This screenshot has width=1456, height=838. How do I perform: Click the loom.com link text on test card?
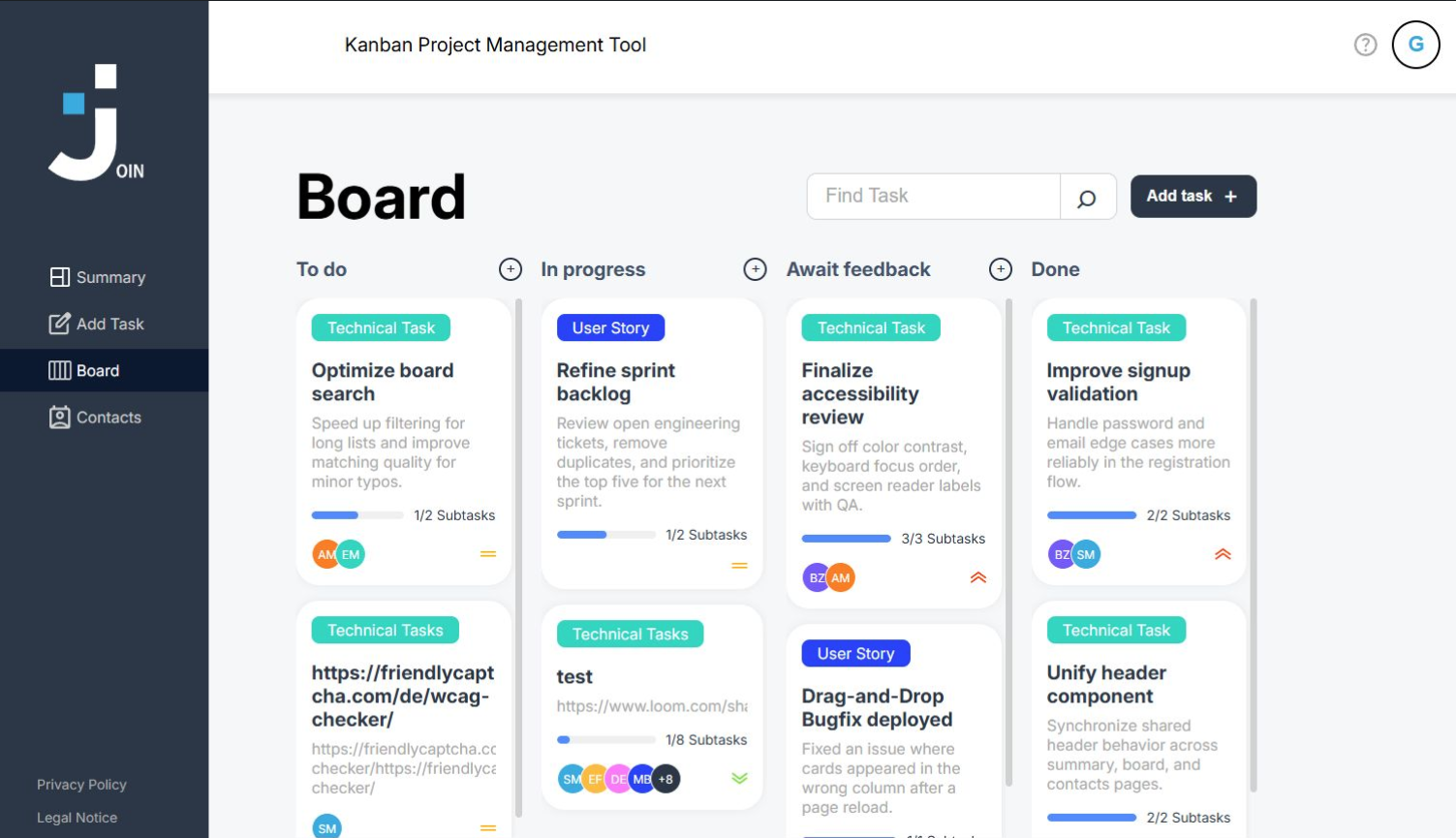click(x=652, y=706)
